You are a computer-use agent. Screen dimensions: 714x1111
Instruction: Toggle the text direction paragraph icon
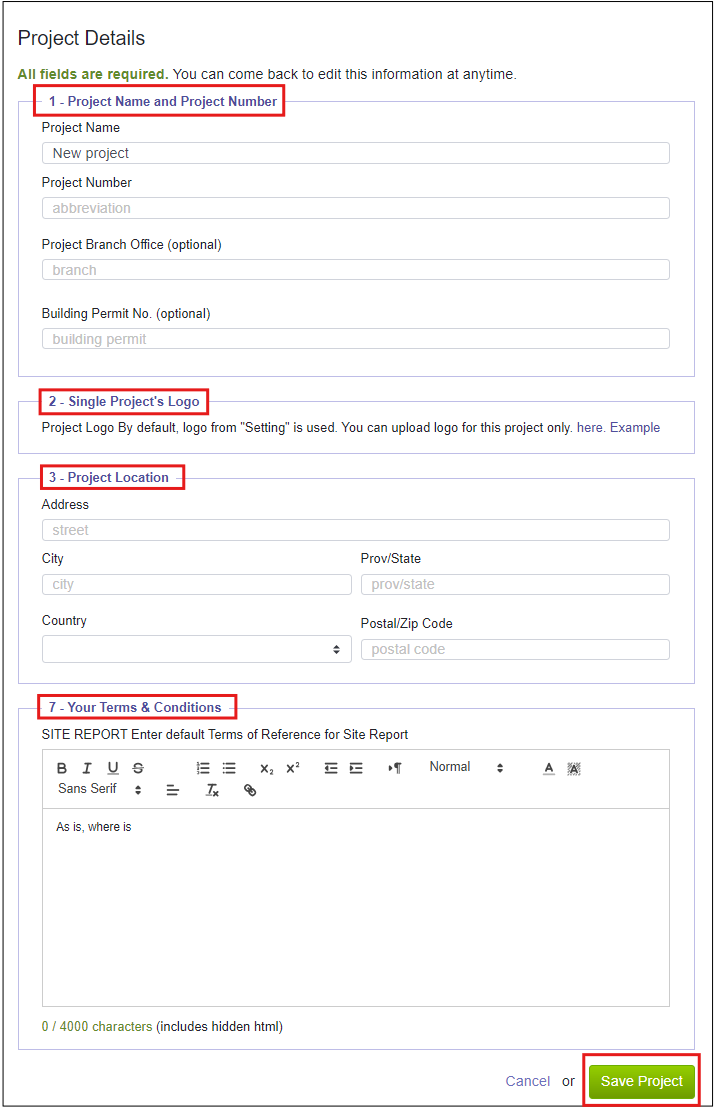point(395,768)
